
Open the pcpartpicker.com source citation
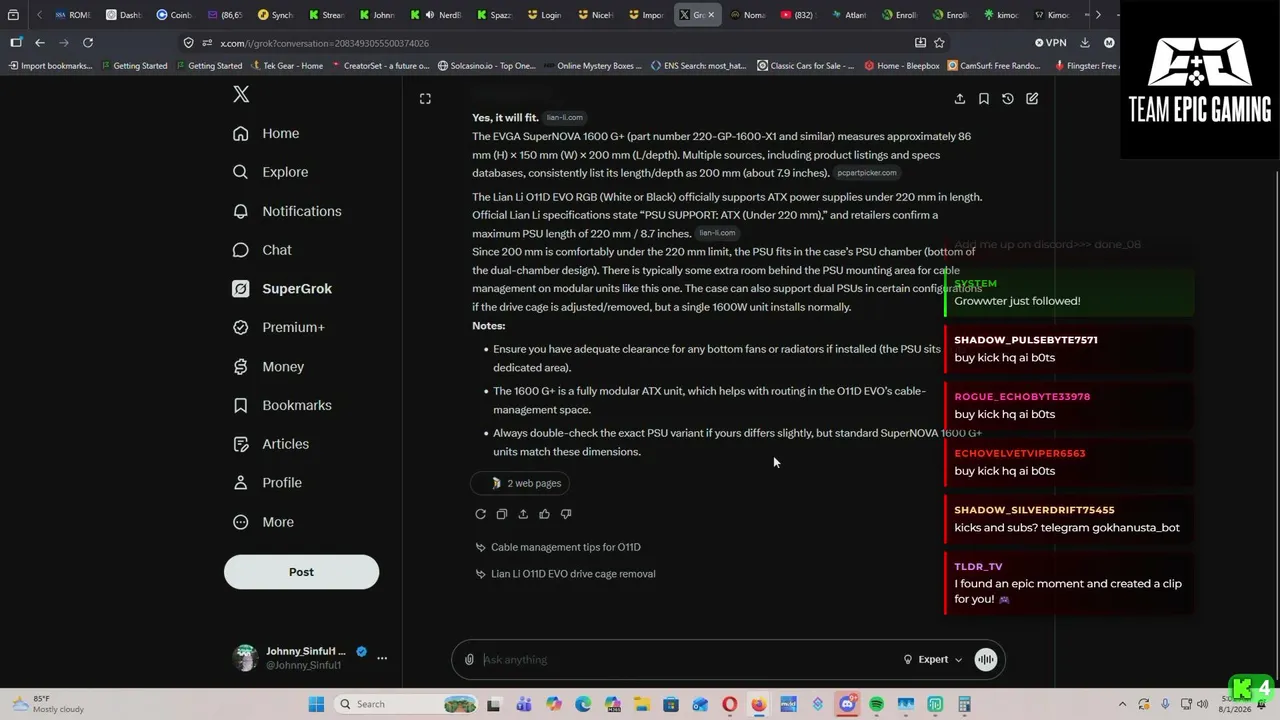pyautogui.click(x=867, y=173)
